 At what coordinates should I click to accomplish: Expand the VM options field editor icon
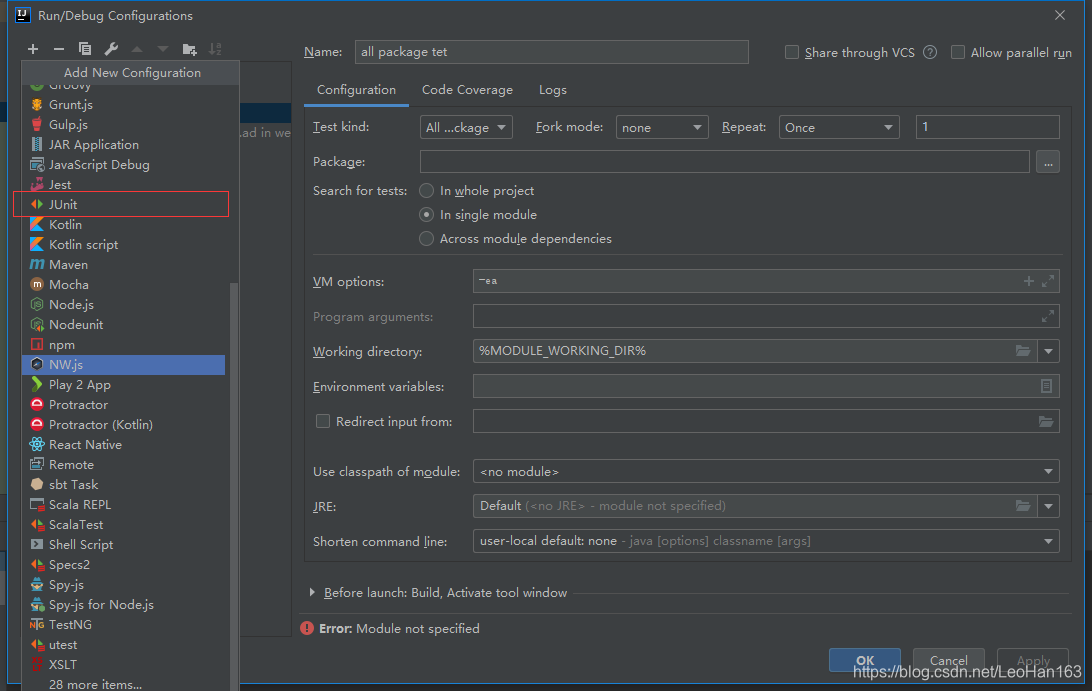(1047, 281)
